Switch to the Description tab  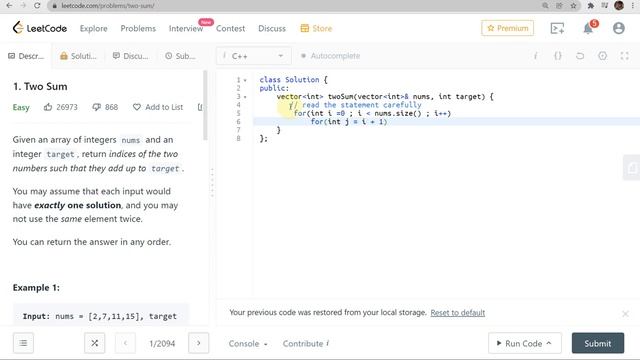click(x=26, y=56)
